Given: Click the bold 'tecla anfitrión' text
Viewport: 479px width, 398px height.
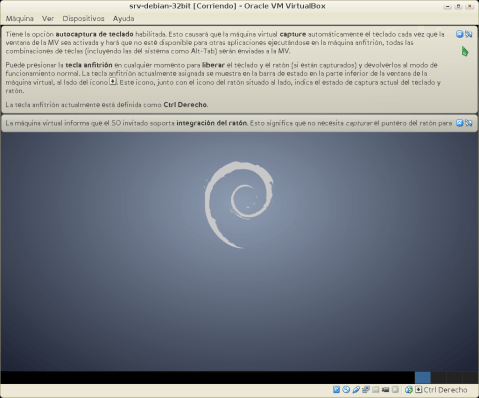Looking at the screenshot, I should pos(89,65).
